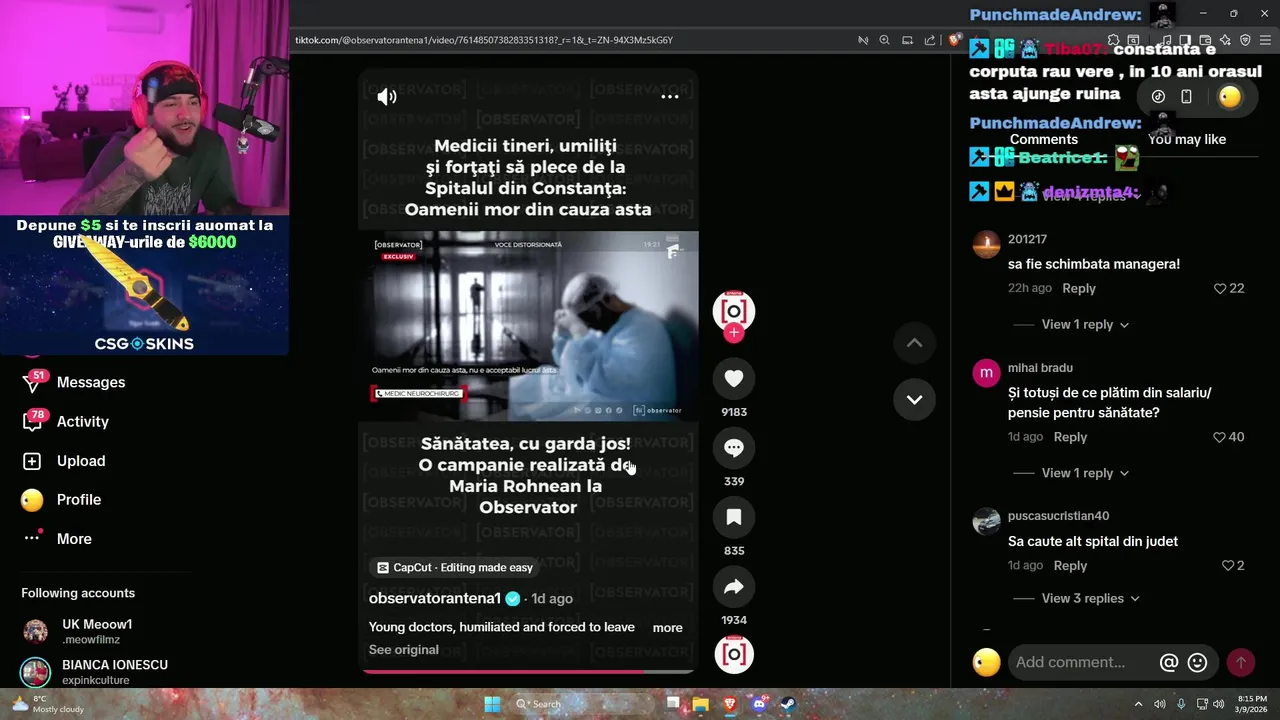Open the Brave extensions puzzle icon
The image size is (1280, 720).
point(1114,40)
